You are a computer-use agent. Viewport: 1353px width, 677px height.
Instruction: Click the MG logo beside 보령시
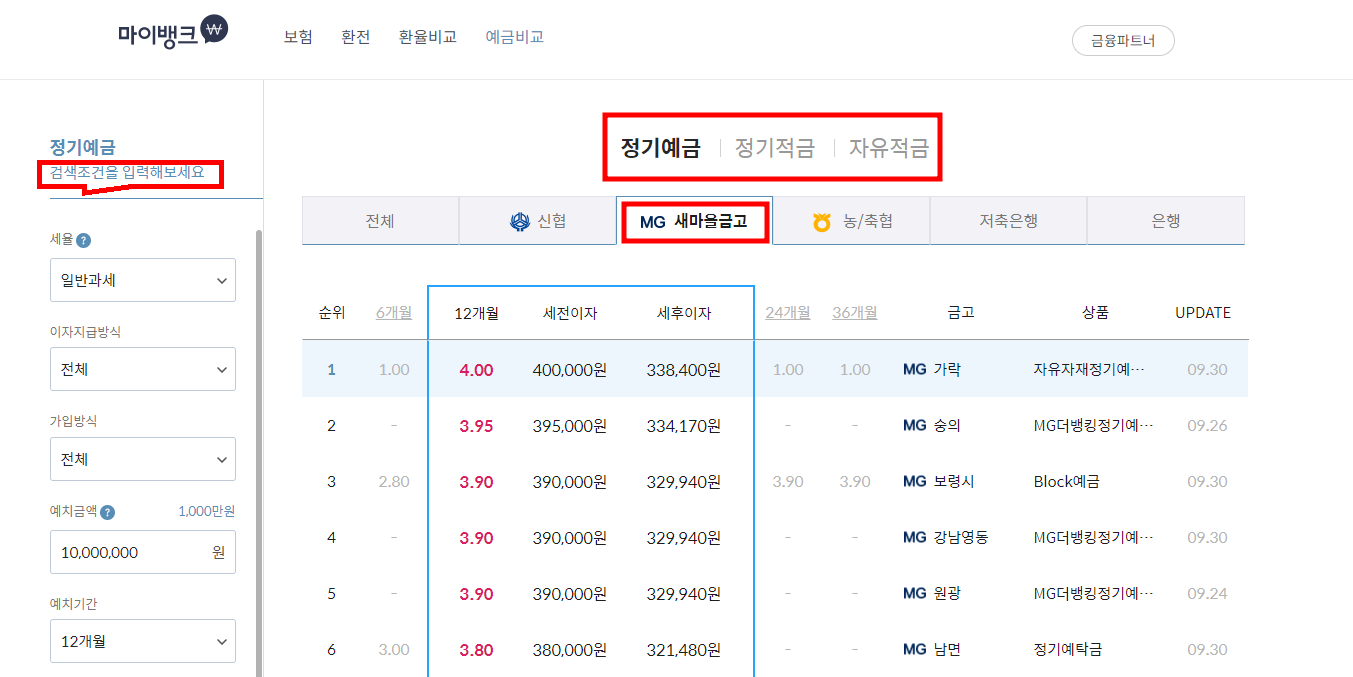pyautogui.click(x=914, y=481)
